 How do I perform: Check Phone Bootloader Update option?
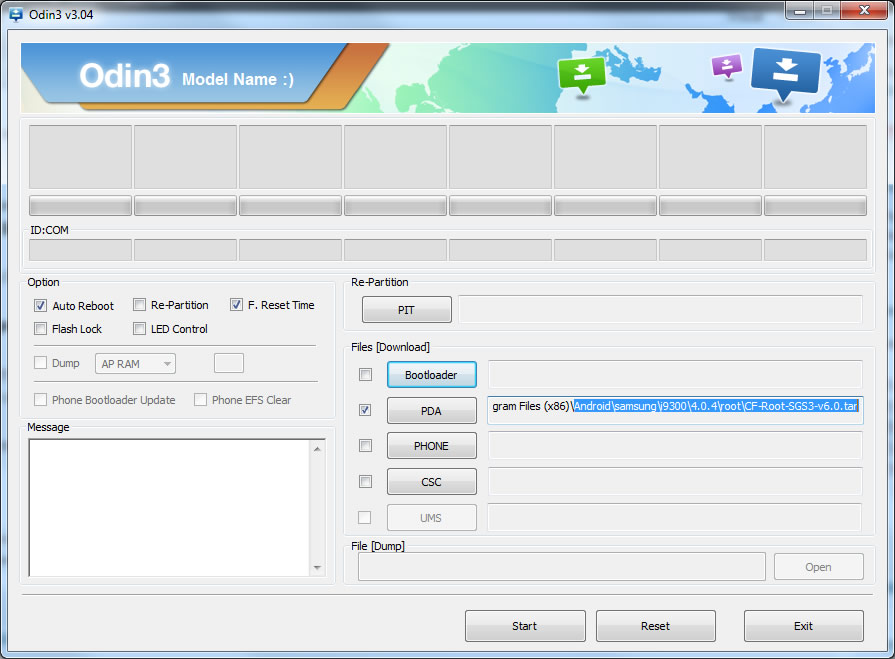40,399
